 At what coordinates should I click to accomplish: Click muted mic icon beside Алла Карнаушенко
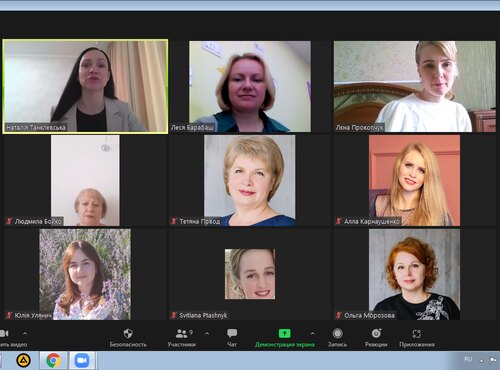[x=339, y=221]
